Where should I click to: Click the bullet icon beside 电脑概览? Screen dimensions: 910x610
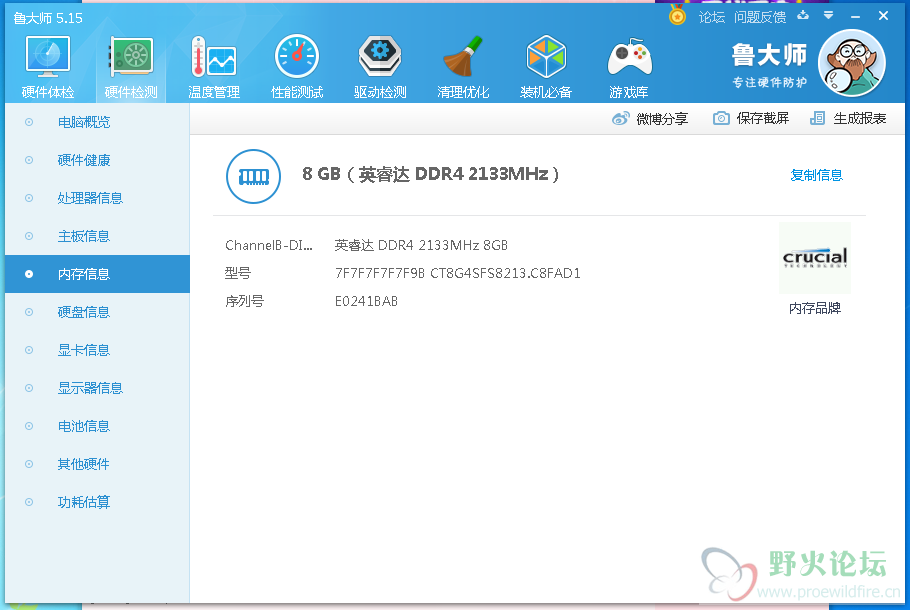(29, 122)
